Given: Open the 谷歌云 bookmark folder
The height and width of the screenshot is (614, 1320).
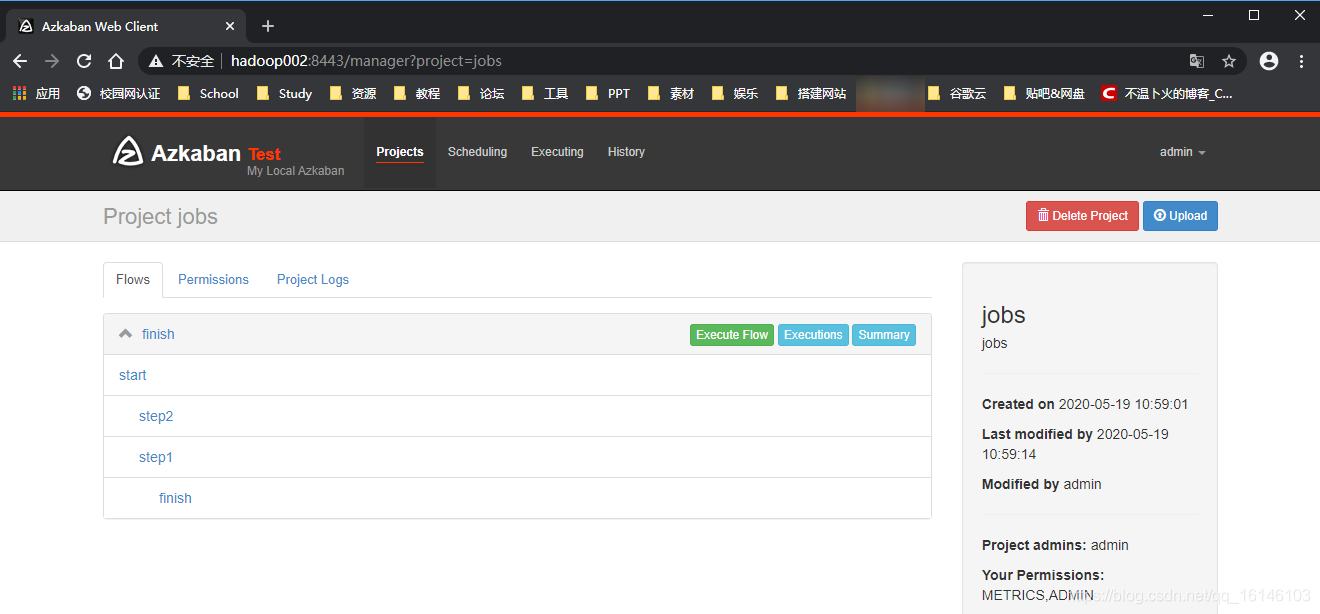Looking at the screenshot, I should (957, 93).
